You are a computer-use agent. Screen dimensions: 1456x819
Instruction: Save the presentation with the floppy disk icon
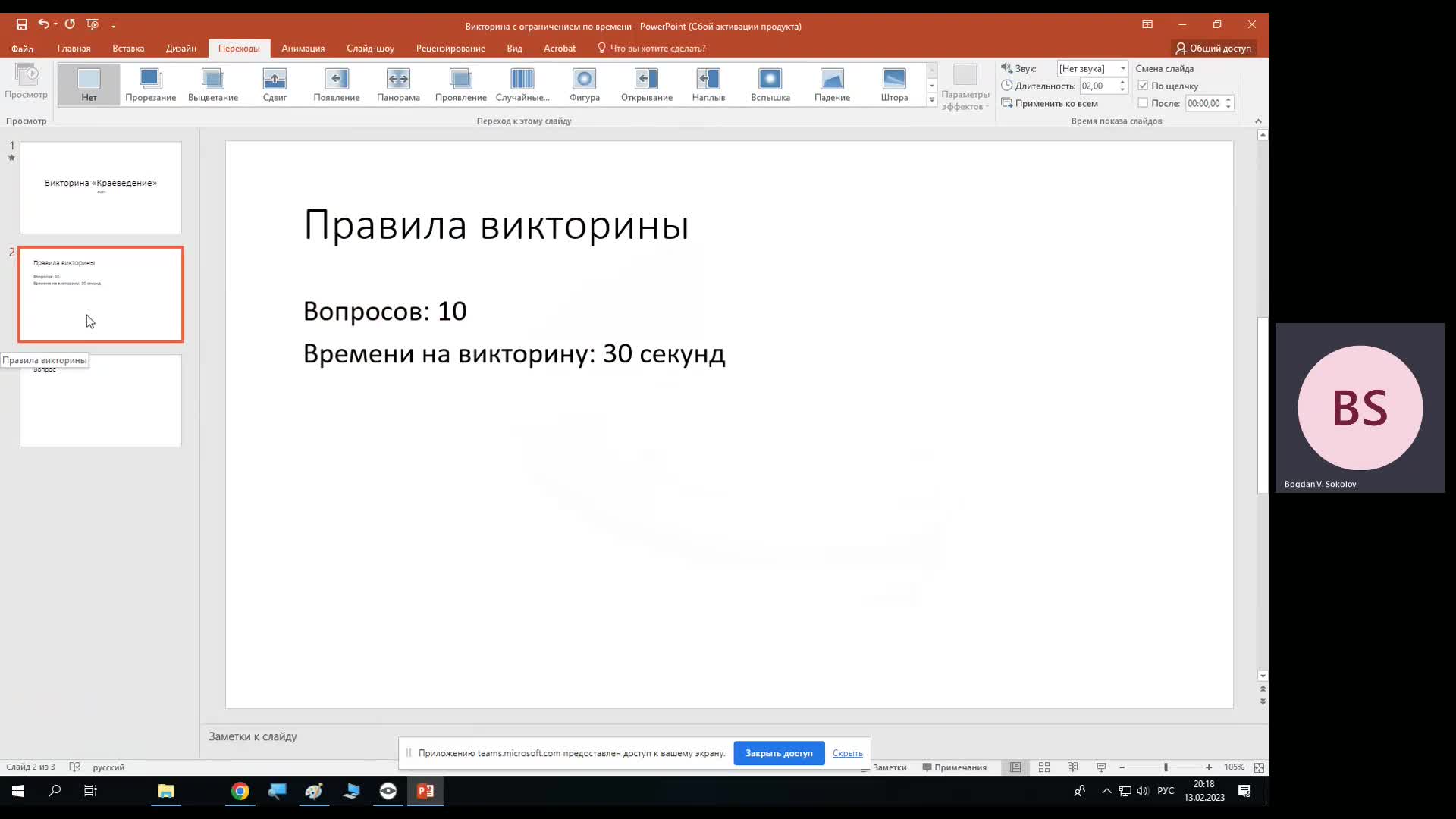22,24
